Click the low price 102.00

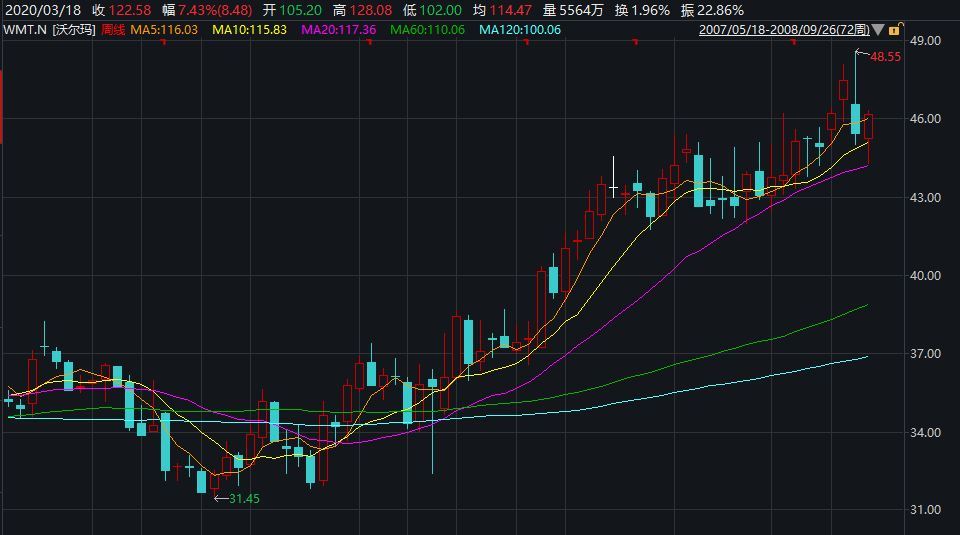click(440, 10)
